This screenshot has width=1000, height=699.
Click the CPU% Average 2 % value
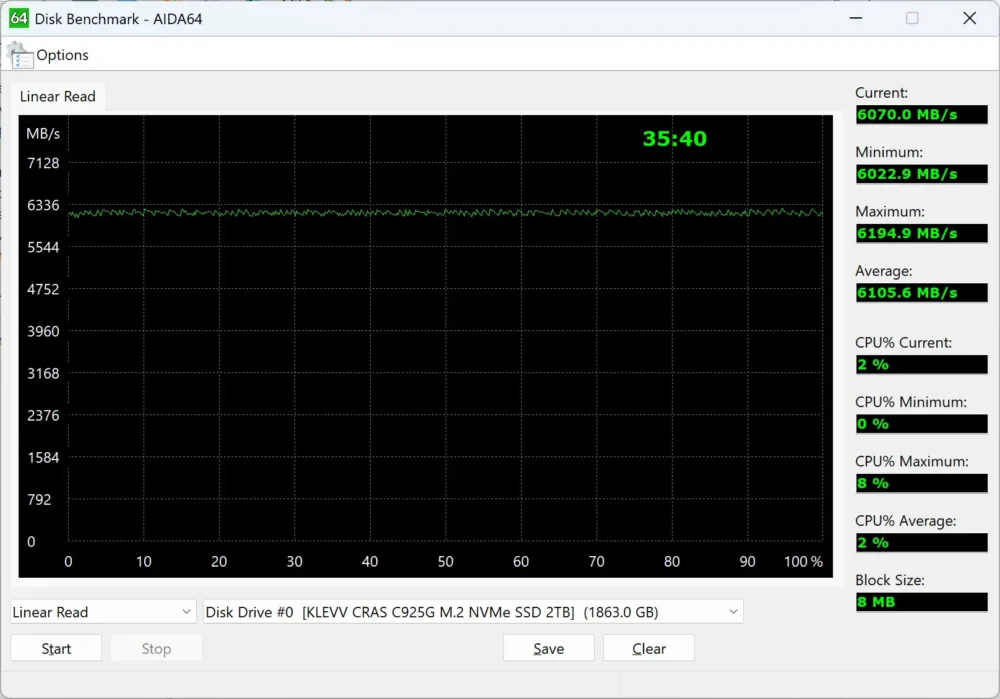[921, 542]
